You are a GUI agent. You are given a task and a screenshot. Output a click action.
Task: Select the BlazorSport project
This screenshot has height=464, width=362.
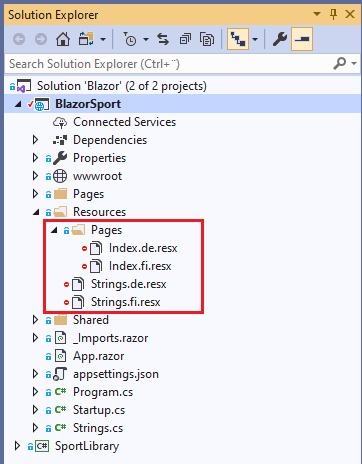[88, 104]
